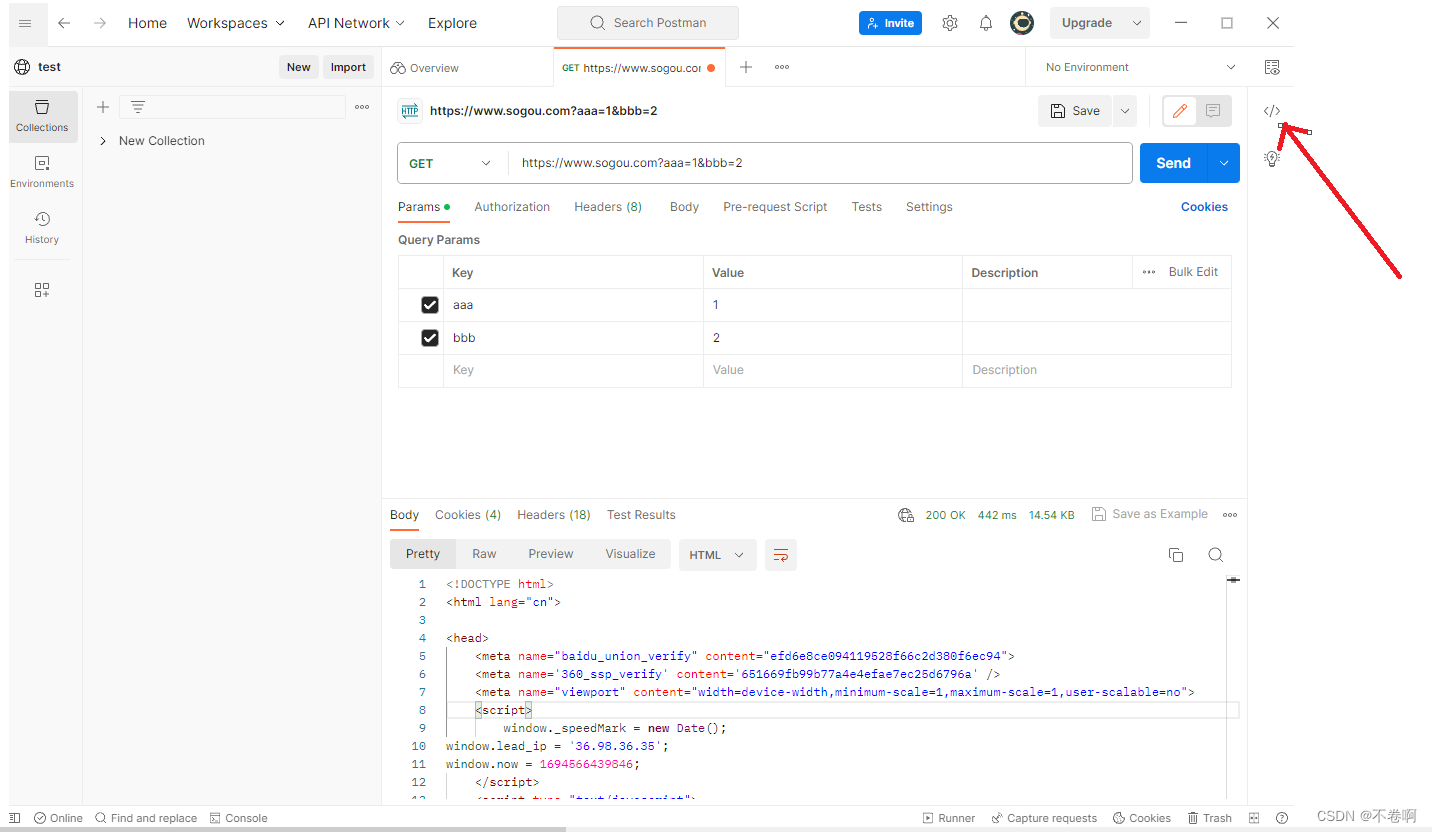Open the GET method dropdown
This screenshot has height=832, width=1432.
tap(452, 163)
